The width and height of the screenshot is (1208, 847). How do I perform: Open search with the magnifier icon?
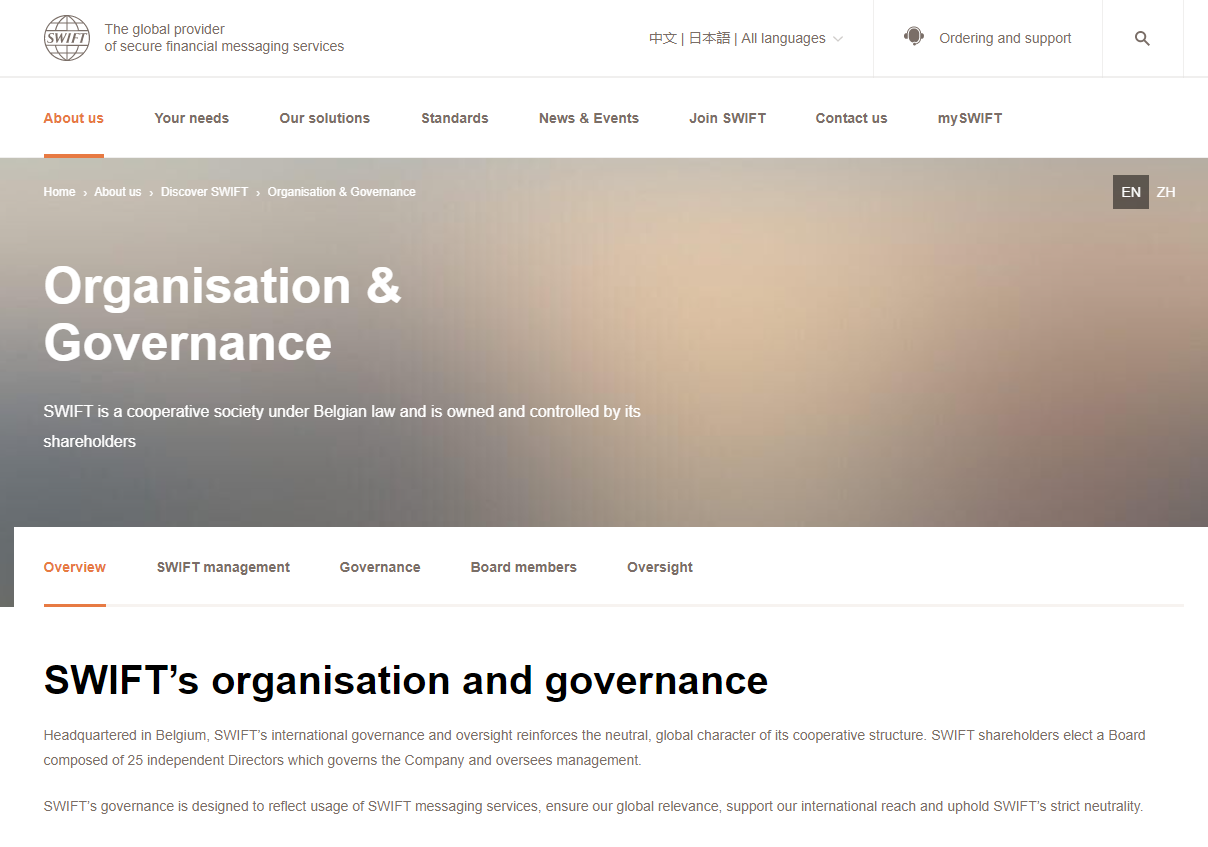(x=1142, y=39)
